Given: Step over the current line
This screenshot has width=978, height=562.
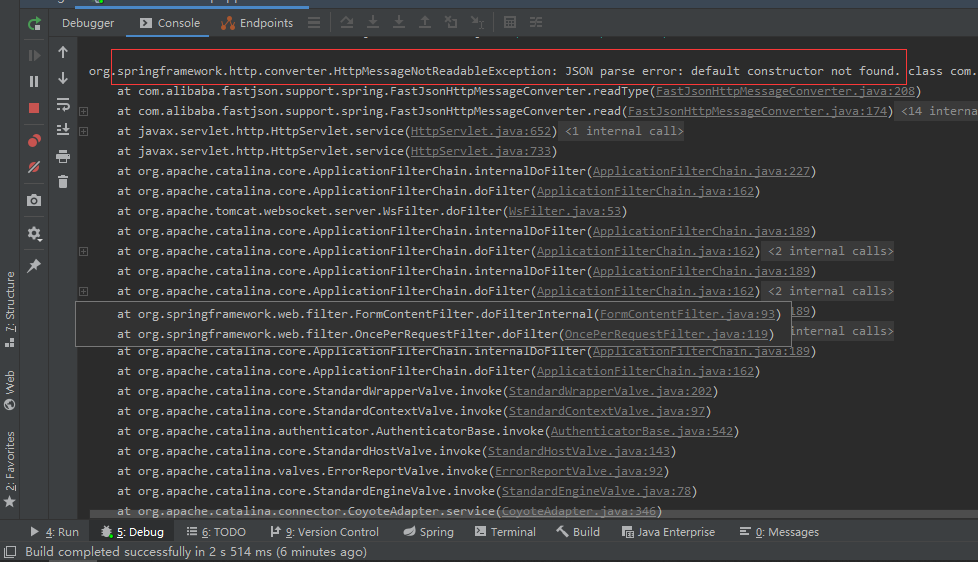Looking at the screenshot, I should point(347,23).
